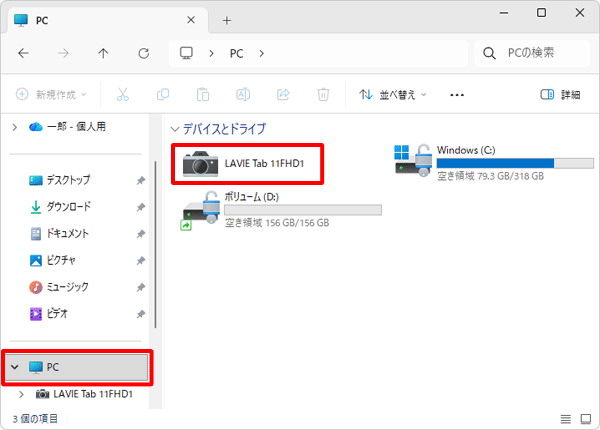Click the Cut scissors icon
The image size is (600, 430).
(x=123, y=94)
